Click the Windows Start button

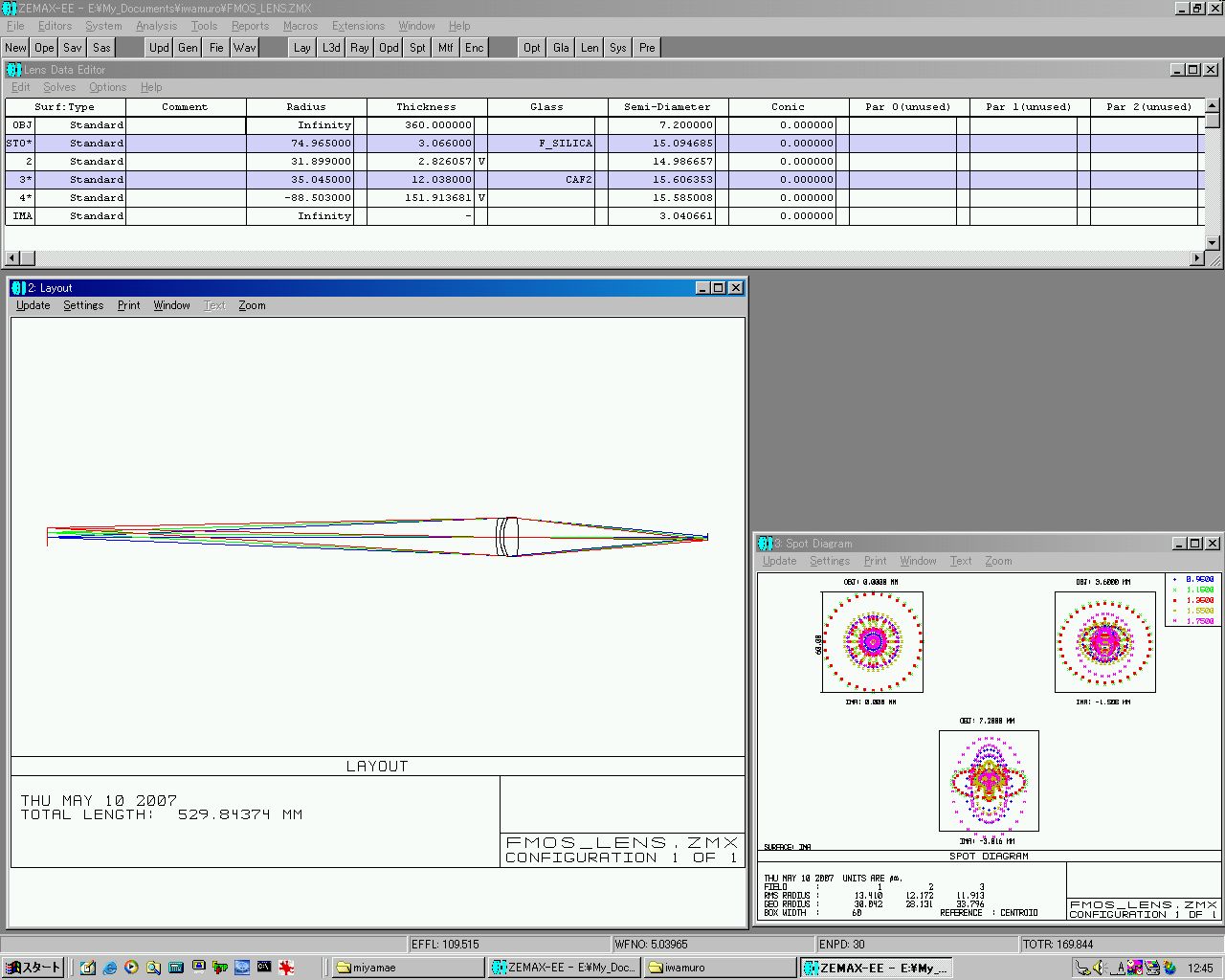[33, 968]
